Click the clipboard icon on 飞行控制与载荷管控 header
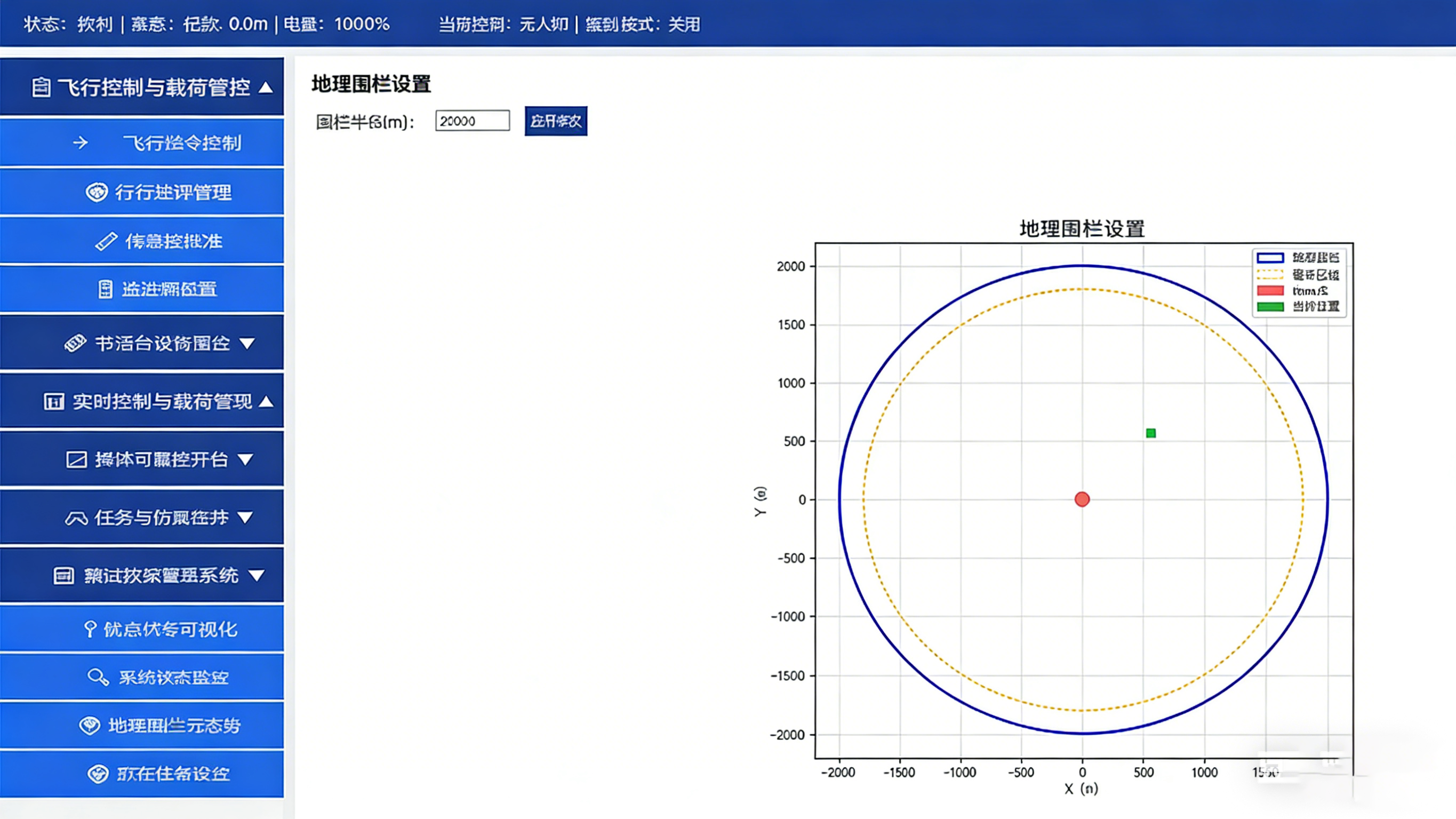This screenshot has height=819, width=1456. tap(41, 88)
